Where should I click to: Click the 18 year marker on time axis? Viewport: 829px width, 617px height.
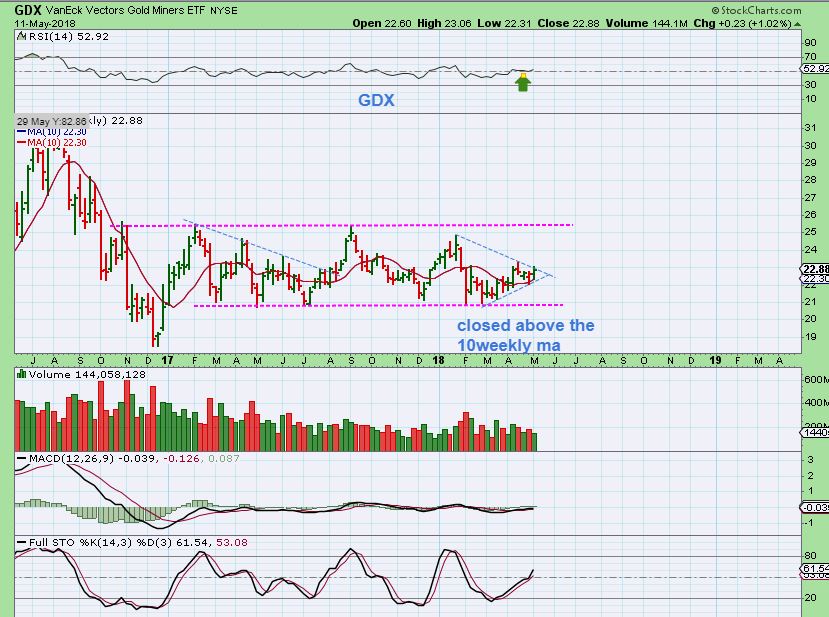[438, 360]
